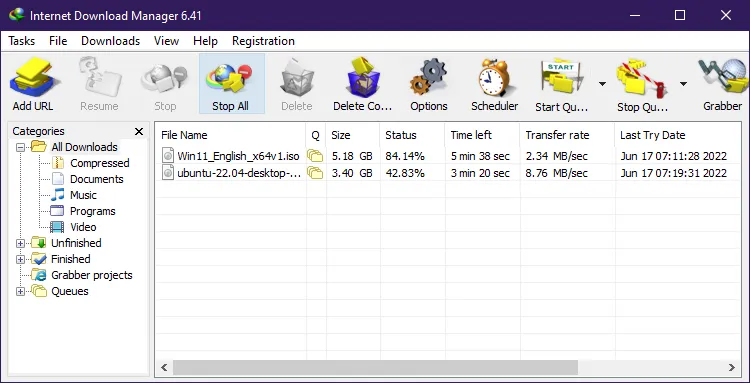The height and width of the screenshot is (383, 750).
Task: Collapse the All Downloads tree node
Action: pyautogui.click(x=20, y=147)
